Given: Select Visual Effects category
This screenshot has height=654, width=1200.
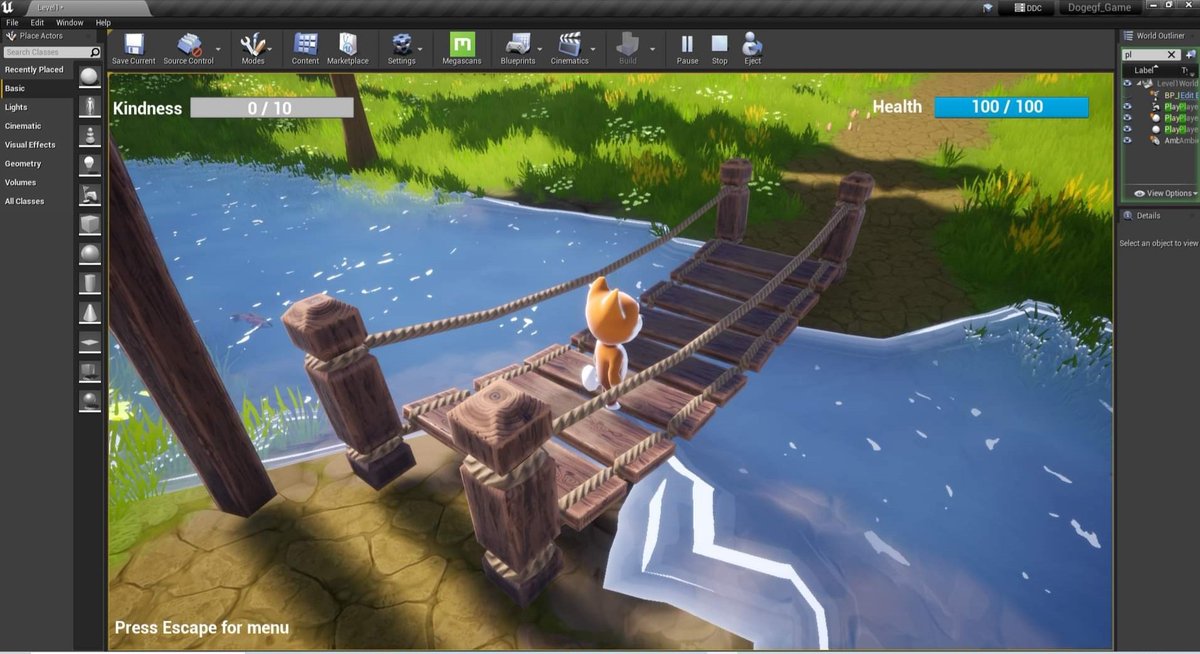Looking at the screenshot, I should (x=37, y=145).
